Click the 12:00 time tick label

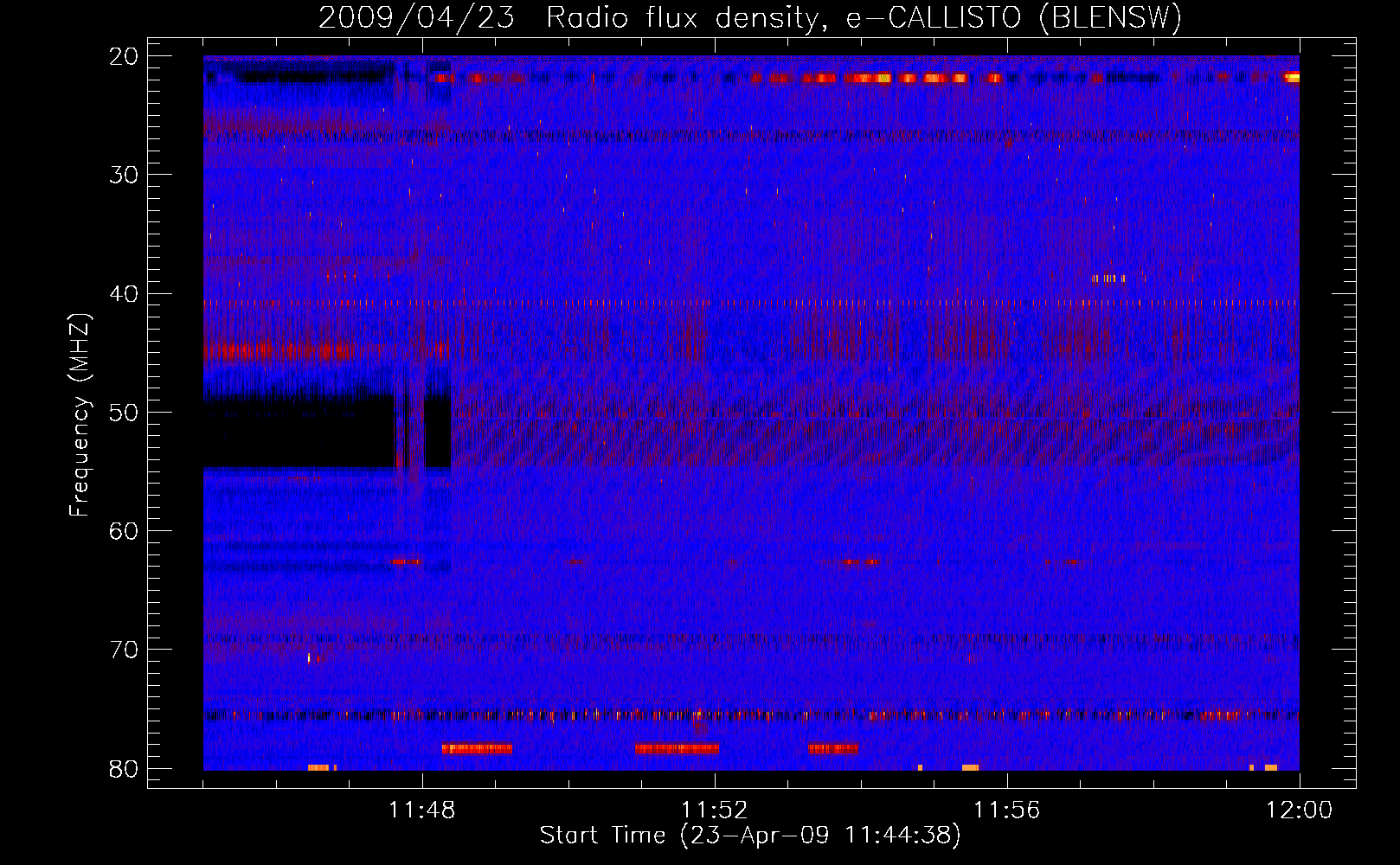tap(1300, 811)
